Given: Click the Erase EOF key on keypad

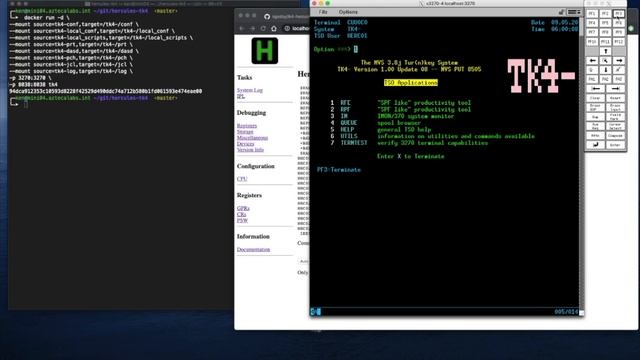Looking at the screenshot, I should [x=596, y=107].
